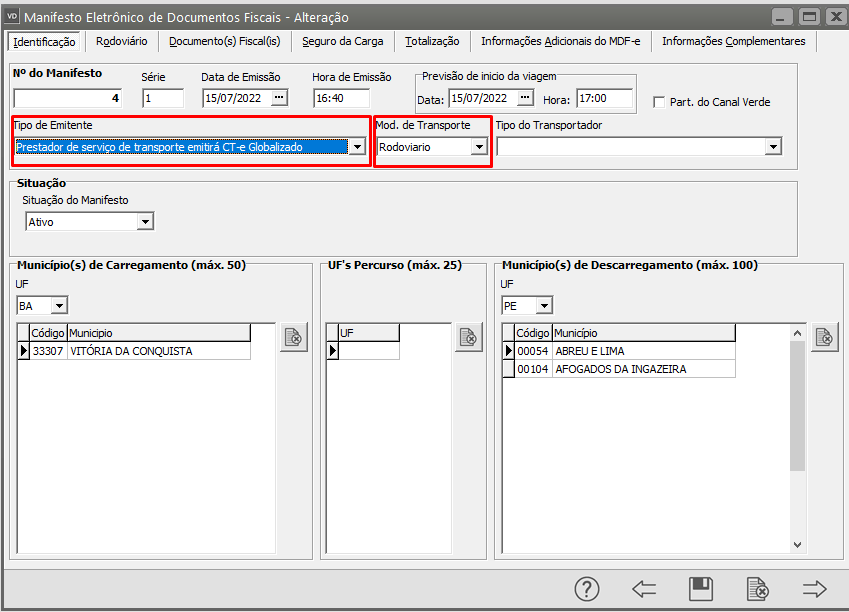The width and height of the screenshot is (849, 612).
Task: Open the Seguro da Carga tab
Action: click(x=342, y=41)
